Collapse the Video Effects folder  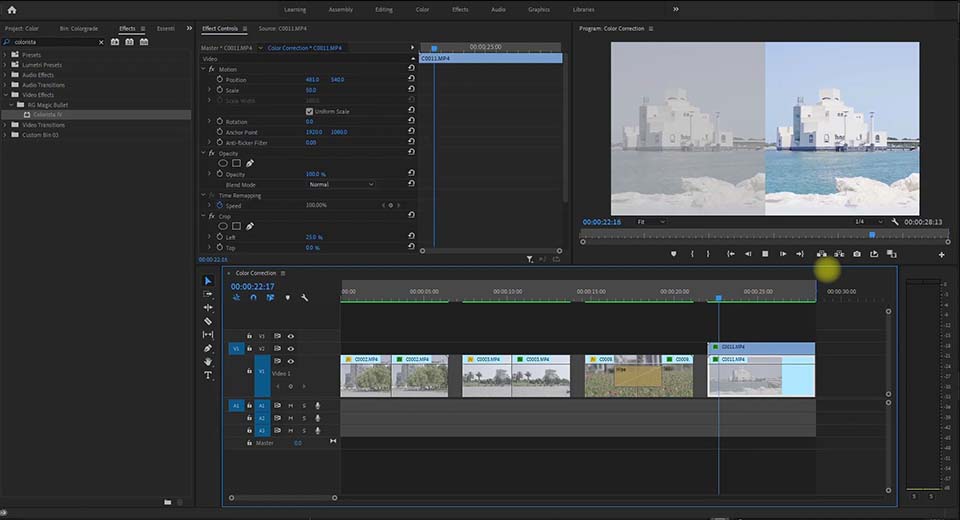tap(6, 95)
